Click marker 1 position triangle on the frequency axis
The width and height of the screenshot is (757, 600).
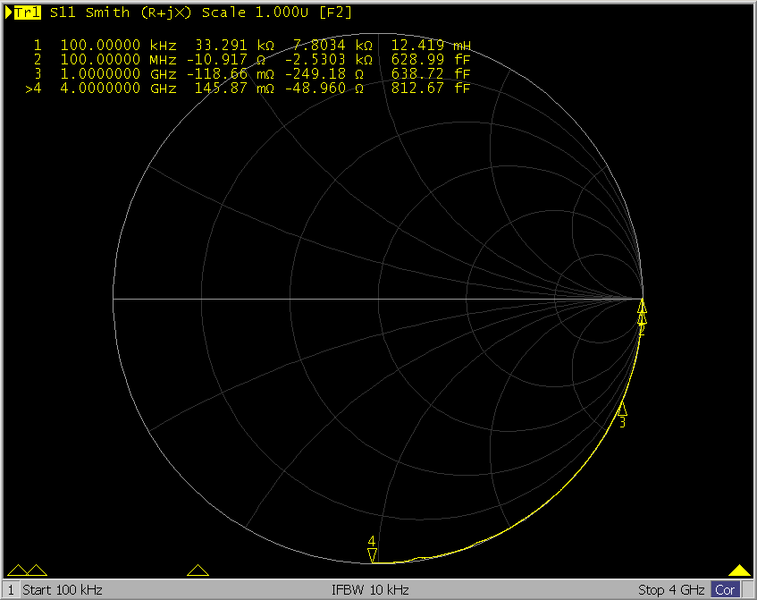coord(18,570)
